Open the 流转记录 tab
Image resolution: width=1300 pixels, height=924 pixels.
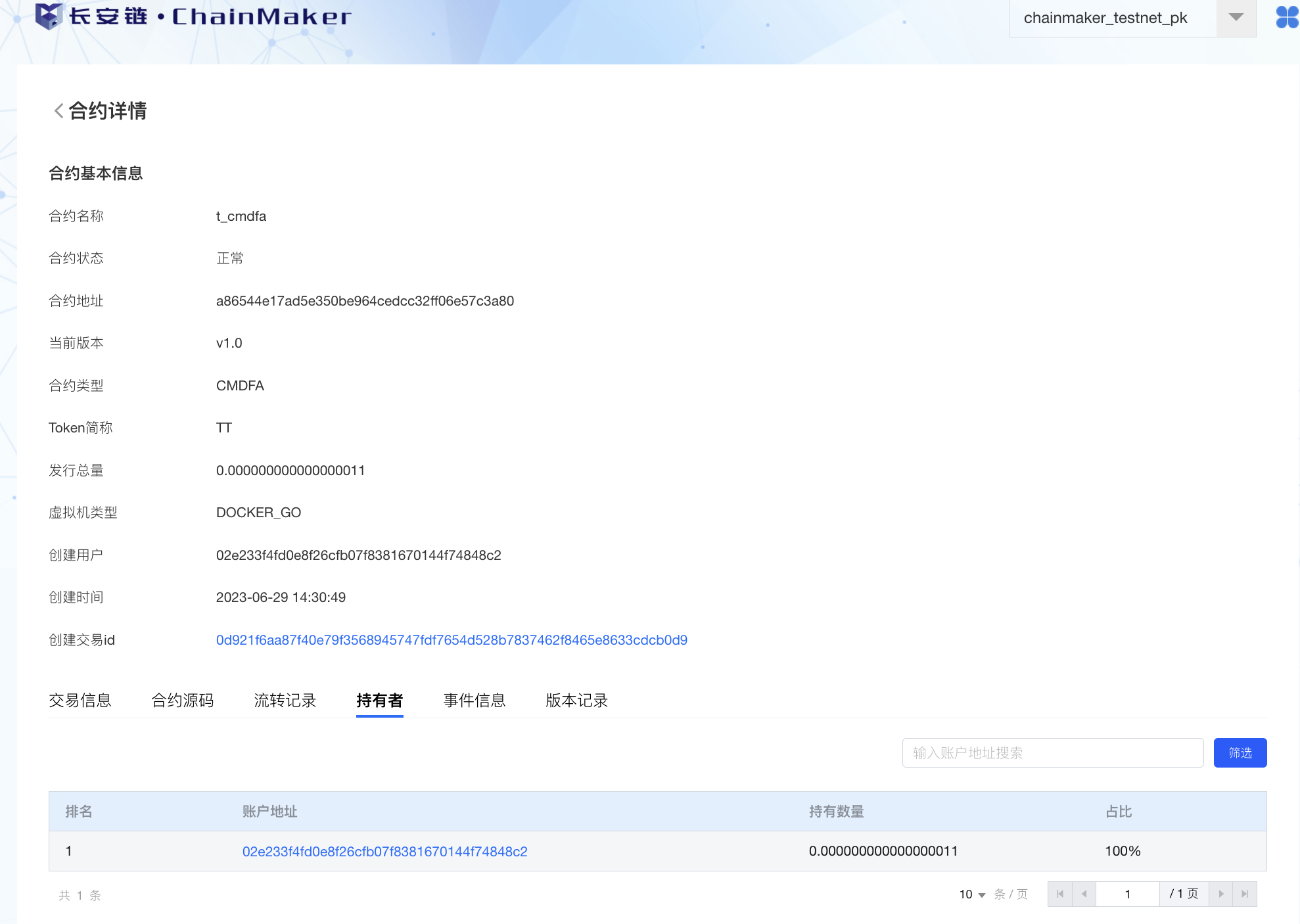285,701
